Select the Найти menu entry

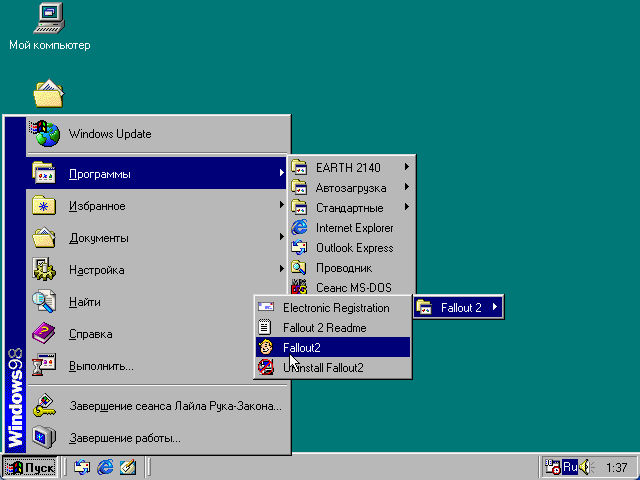click(x=157, y=302)
